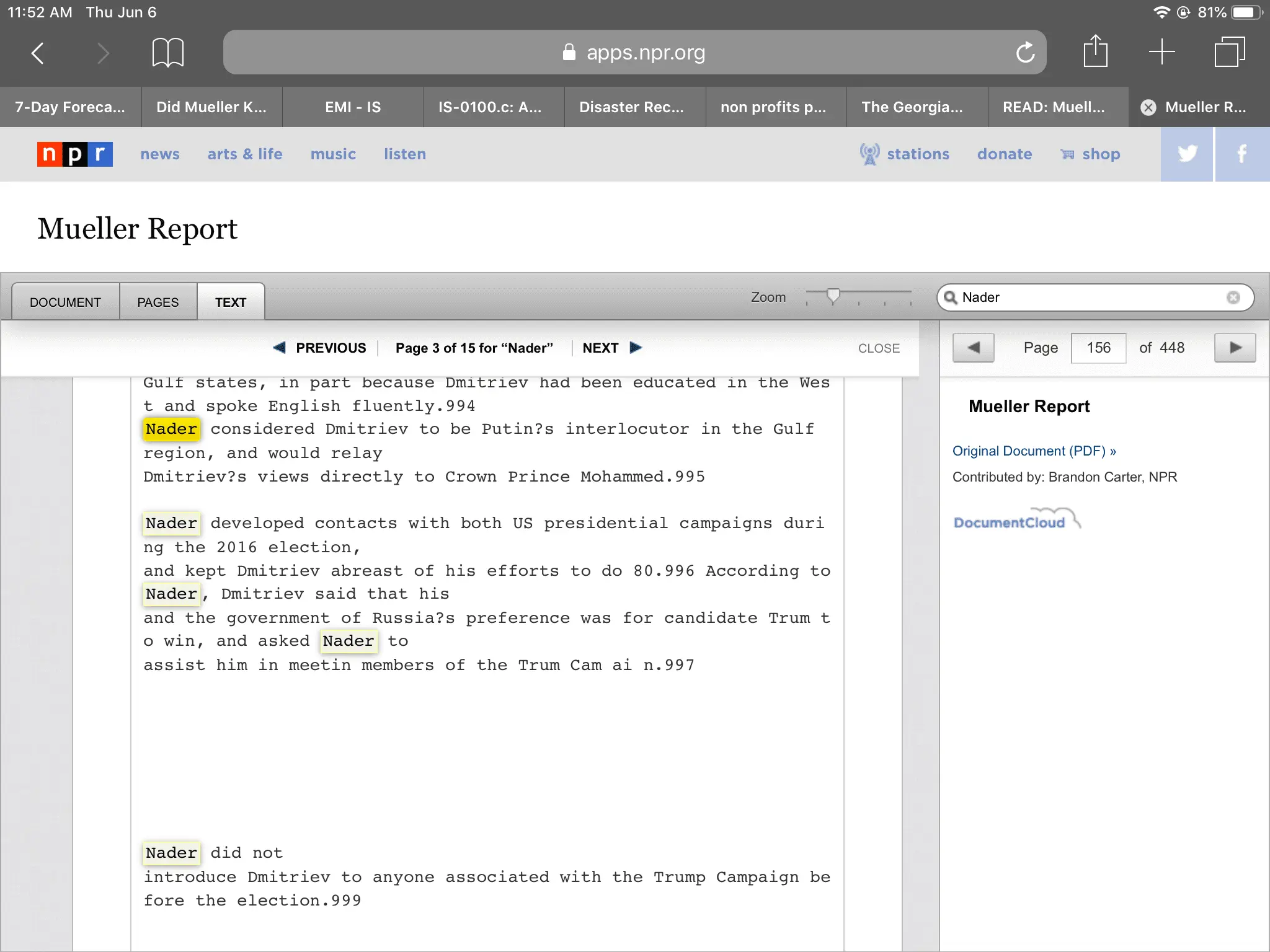Open the share sheet icon

tap(1095, 51)
